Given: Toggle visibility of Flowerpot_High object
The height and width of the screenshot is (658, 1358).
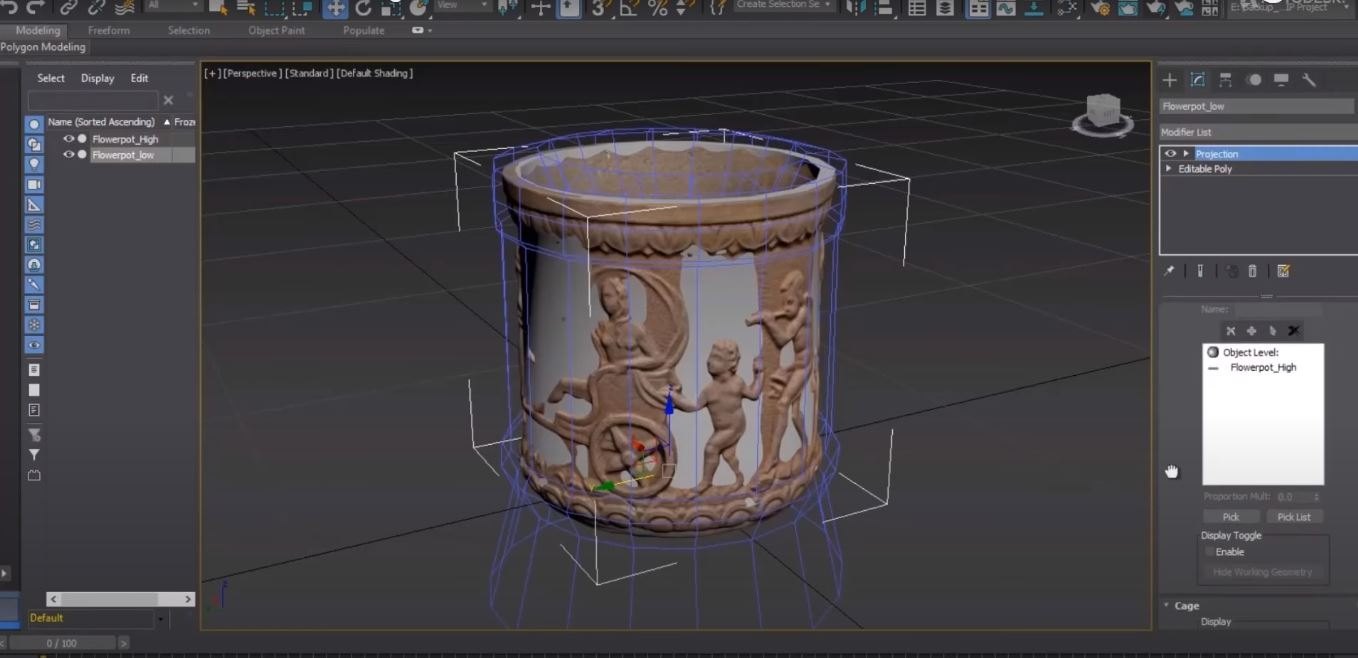Looking at the screenshot, I should 69,139.
